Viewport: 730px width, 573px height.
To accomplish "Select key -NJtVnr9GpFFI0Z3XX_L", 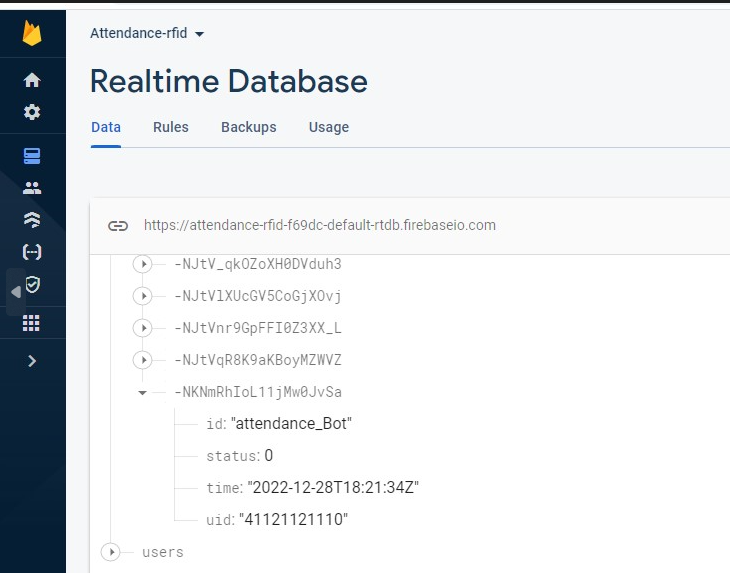I will coord(258,328).
